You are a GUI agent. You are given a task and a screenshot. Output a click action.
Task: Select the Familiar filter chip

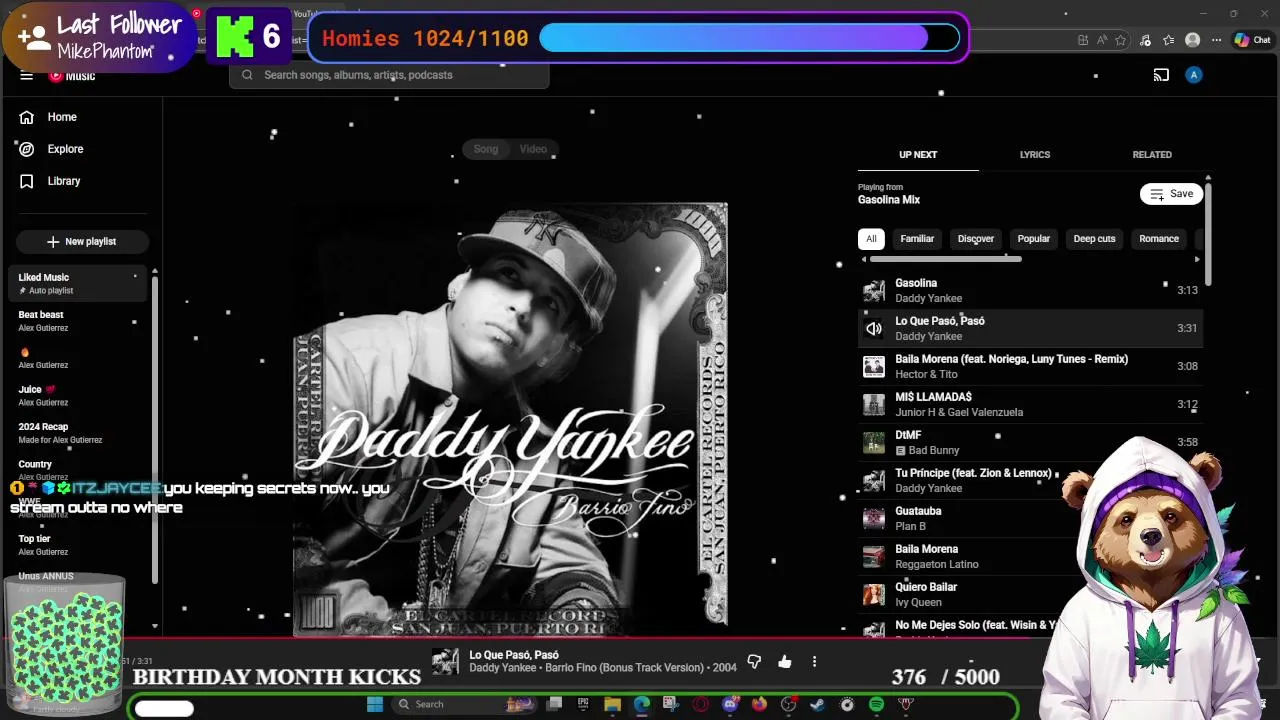(x=917, y=239)
